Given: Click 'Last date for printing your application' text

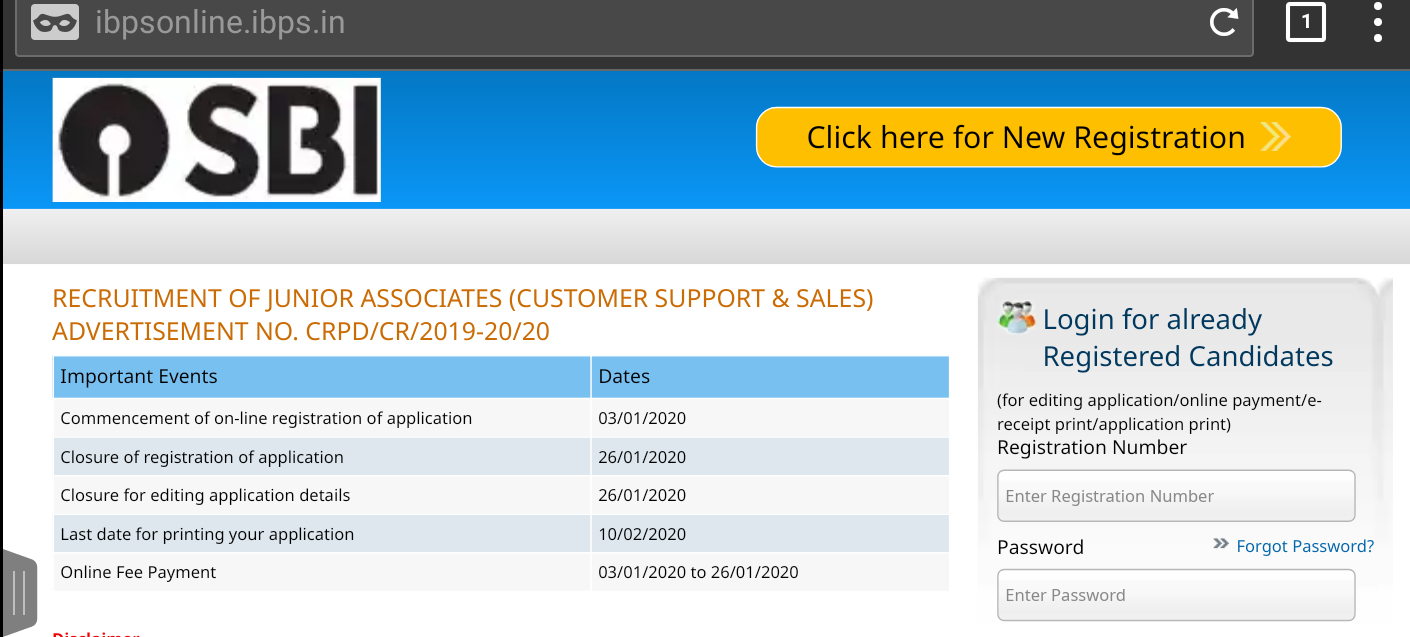Looking at the screenshot, I should click(207, 534).
